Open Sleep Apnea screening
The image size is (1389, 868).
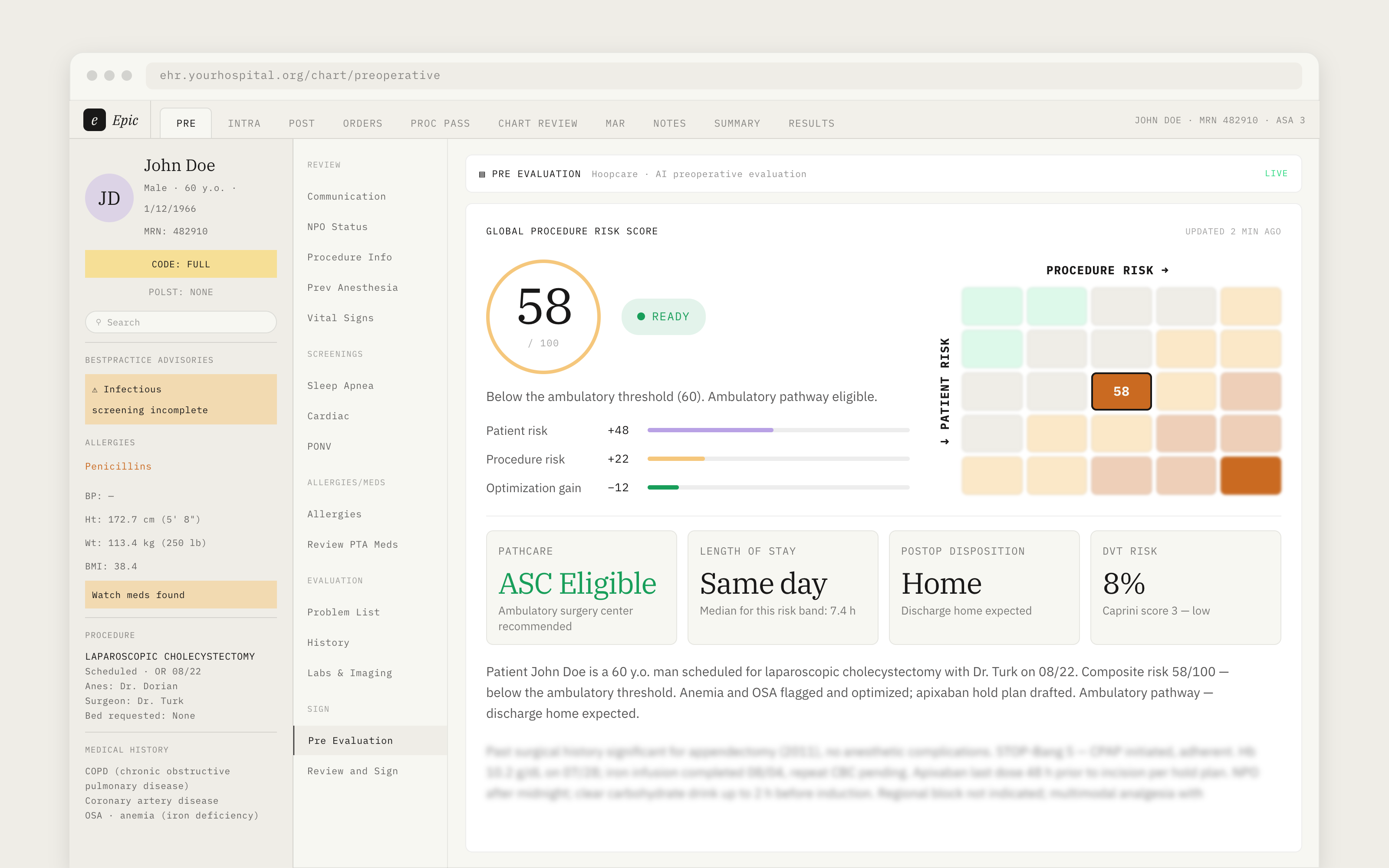pyautogui.click(x=340, y=386)
